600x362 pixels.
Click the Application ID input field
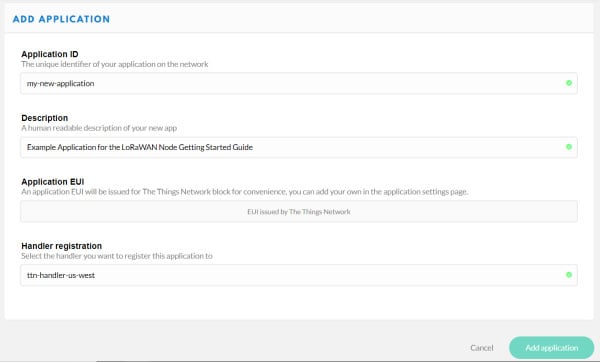pos(299,83)
